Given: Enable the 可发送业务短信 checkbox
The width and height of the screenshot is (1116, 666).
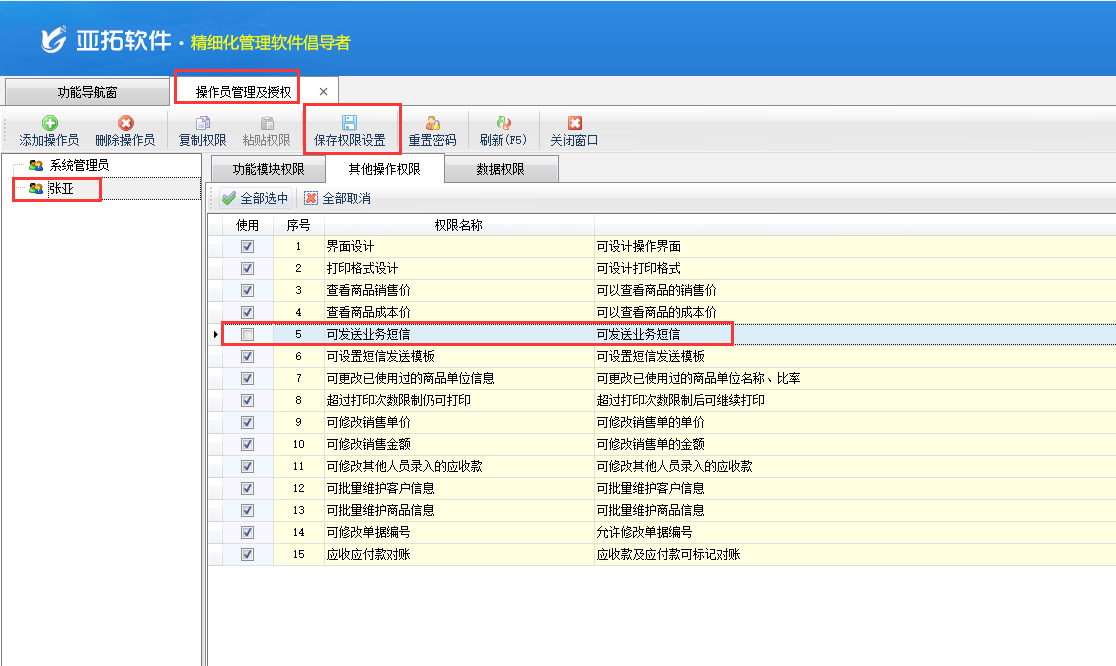Looking at the screenshot, I should pos(247,335).
